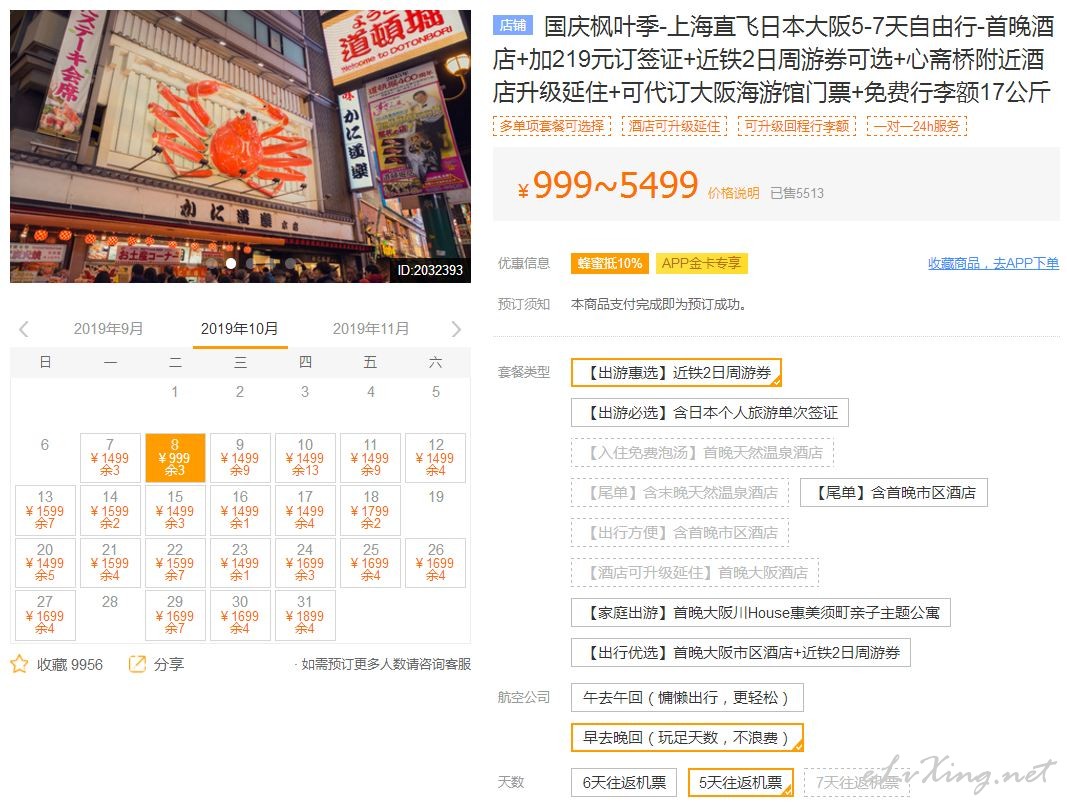Click the share icon

point(137,664)
